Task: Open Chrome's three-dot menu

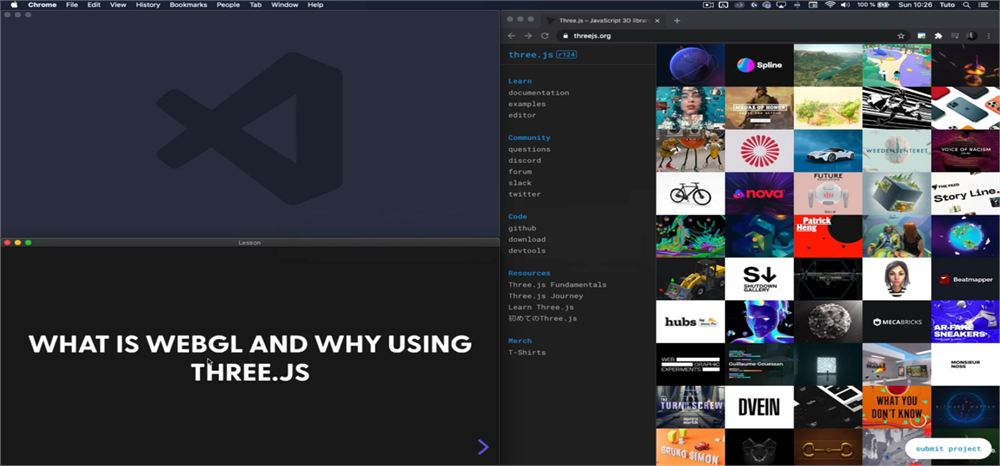Action: click(988, 36)
